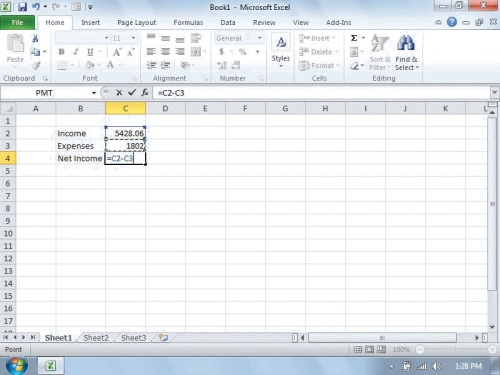Click the Copy icon
The image size is (500, 375).
(x=35, y=52)
